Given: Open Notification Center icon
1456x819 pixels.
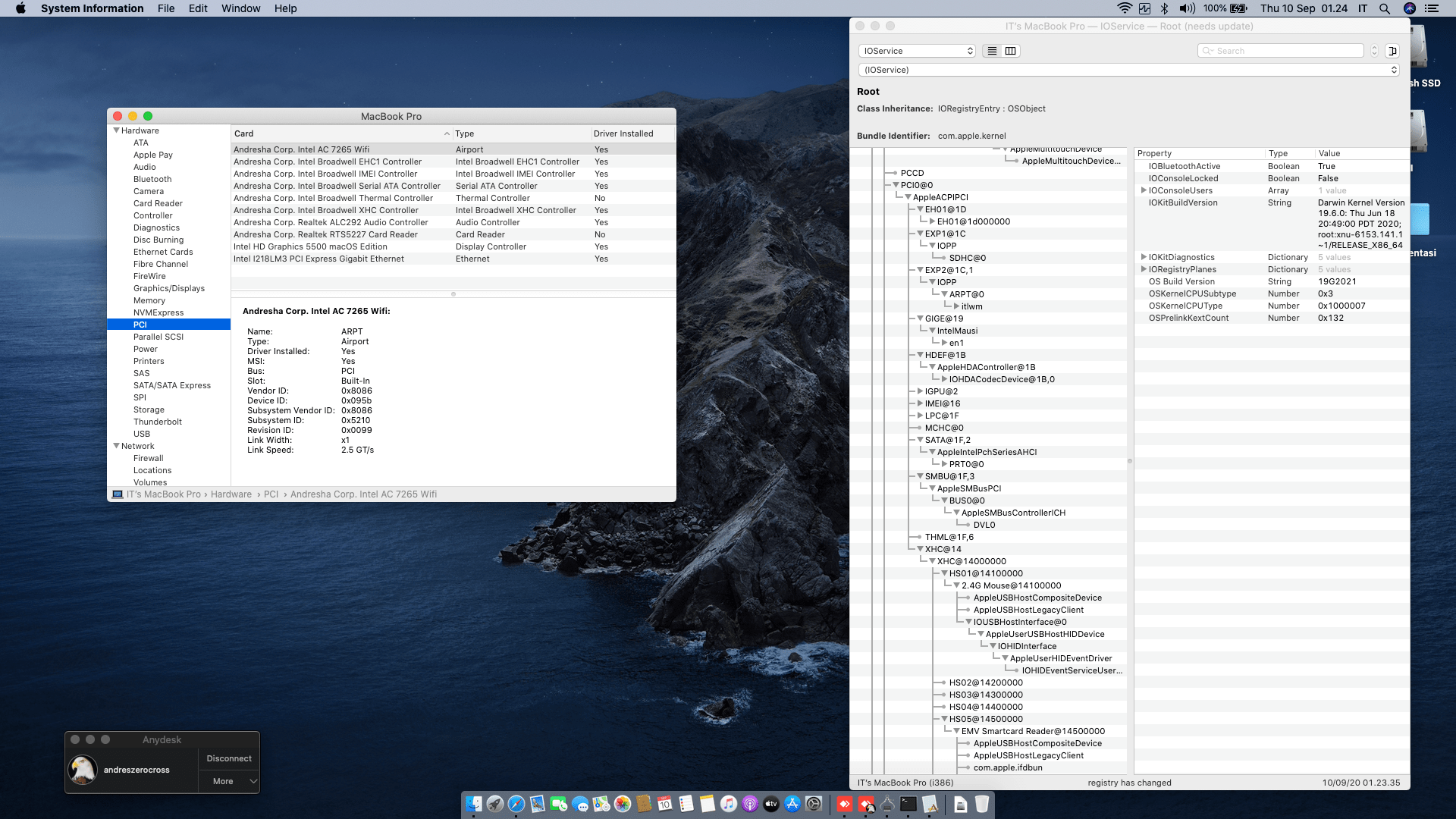Looking at the screenshot, I should pyautogui.click(x=1432, y=8).
